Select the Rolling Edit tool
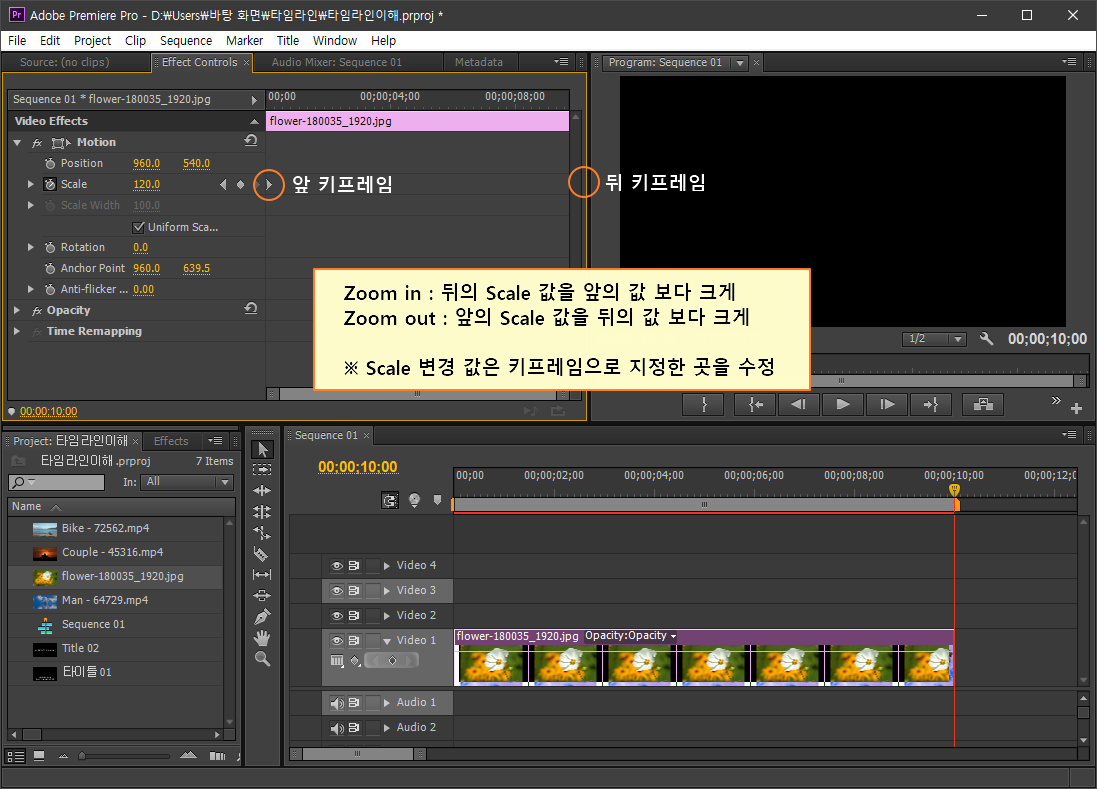 262,512
